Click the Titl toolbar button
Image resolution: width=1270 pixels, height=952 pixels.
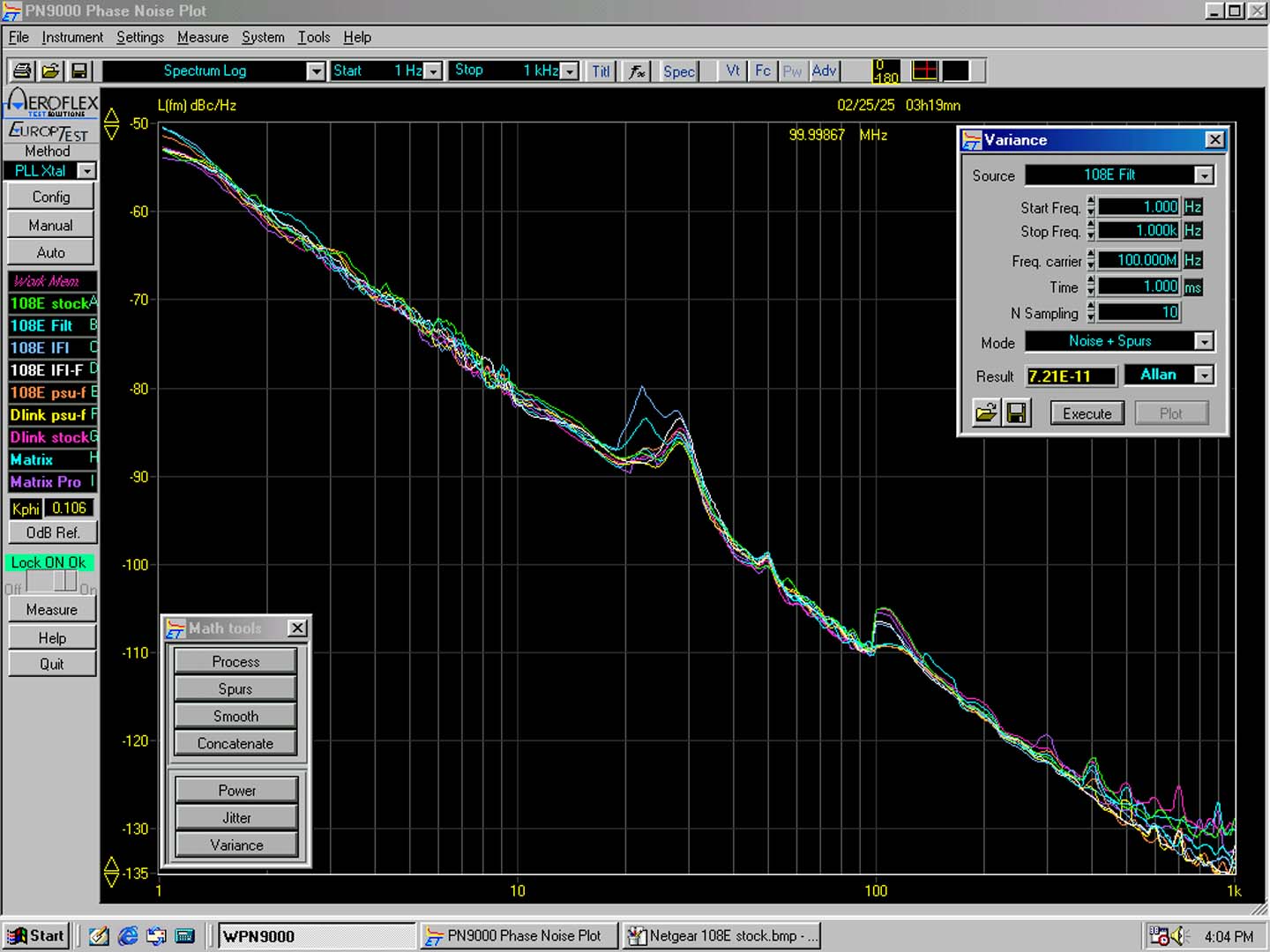tap(601, 71)
